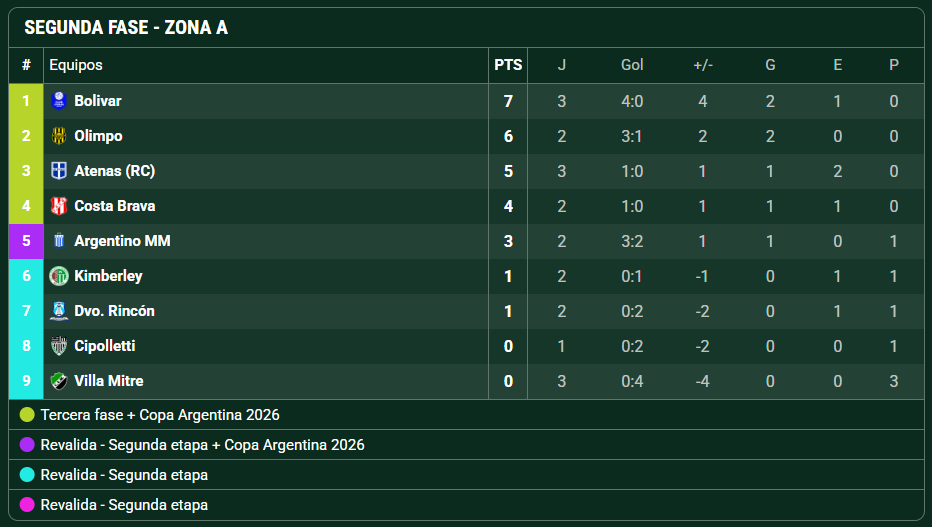932x527 pixels.
Task: Click the magenta legend color dot
Action: point(27,504)
